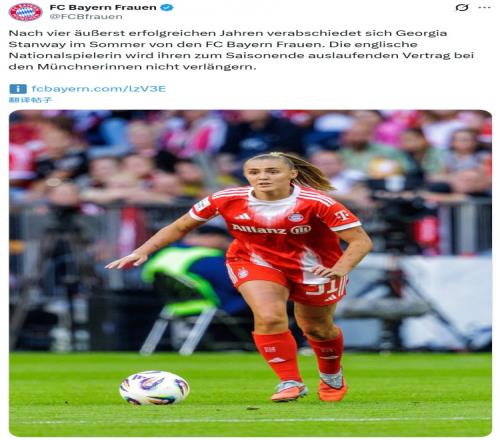The image size is (500, 440).
Task: Click the Bayern crest on the jersey
Action: (295, 217)
